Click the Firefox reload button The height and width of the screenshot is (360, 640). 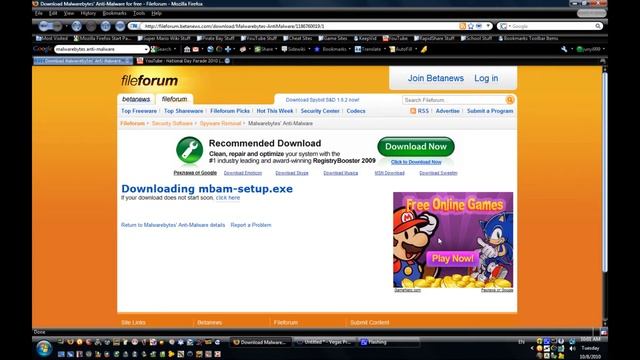tap(76, 26)
